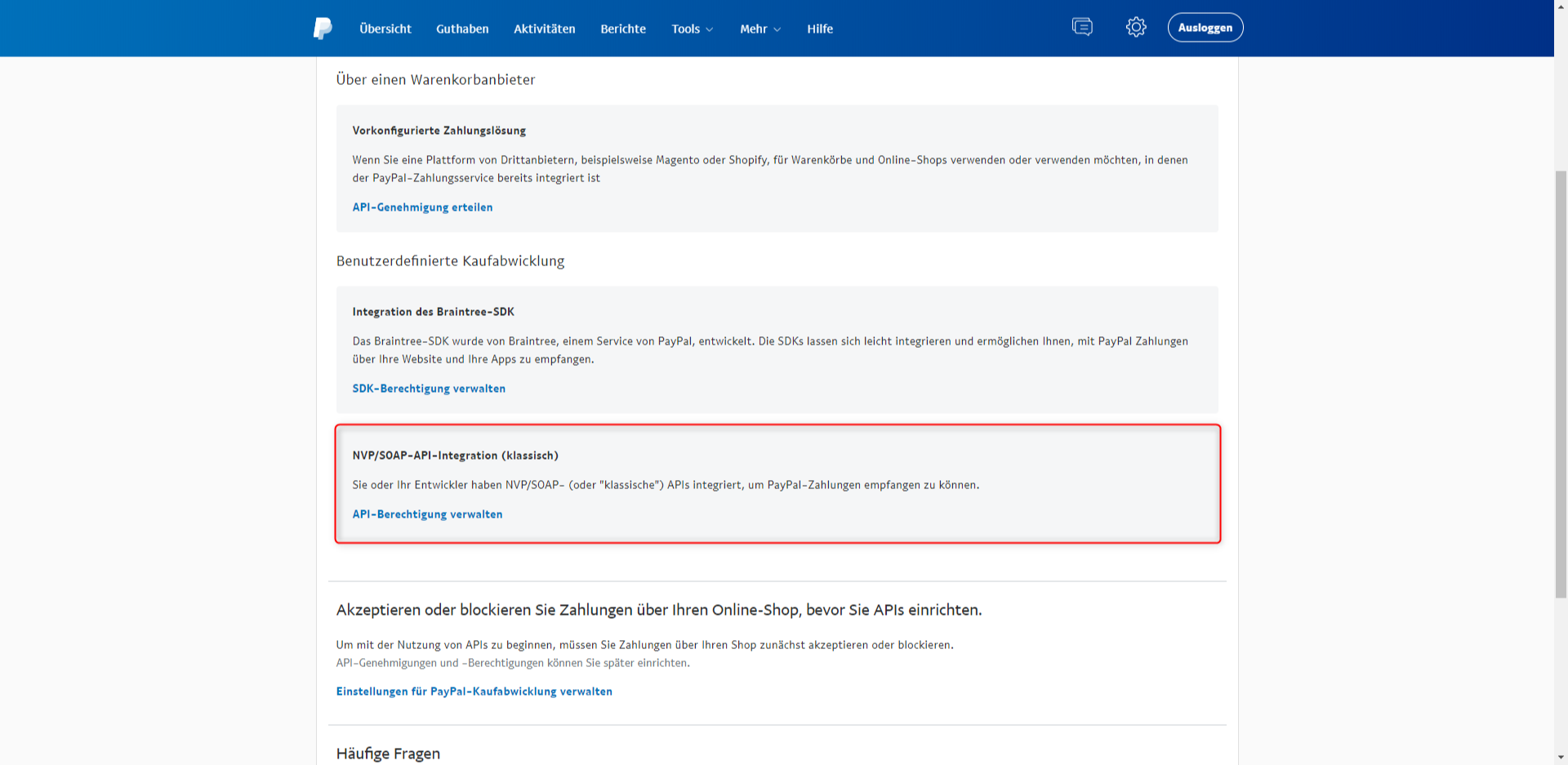Click the PayPal logo icon
Image resolution: width=1568 pixels, height=765 pixels.
pos(323,29)
